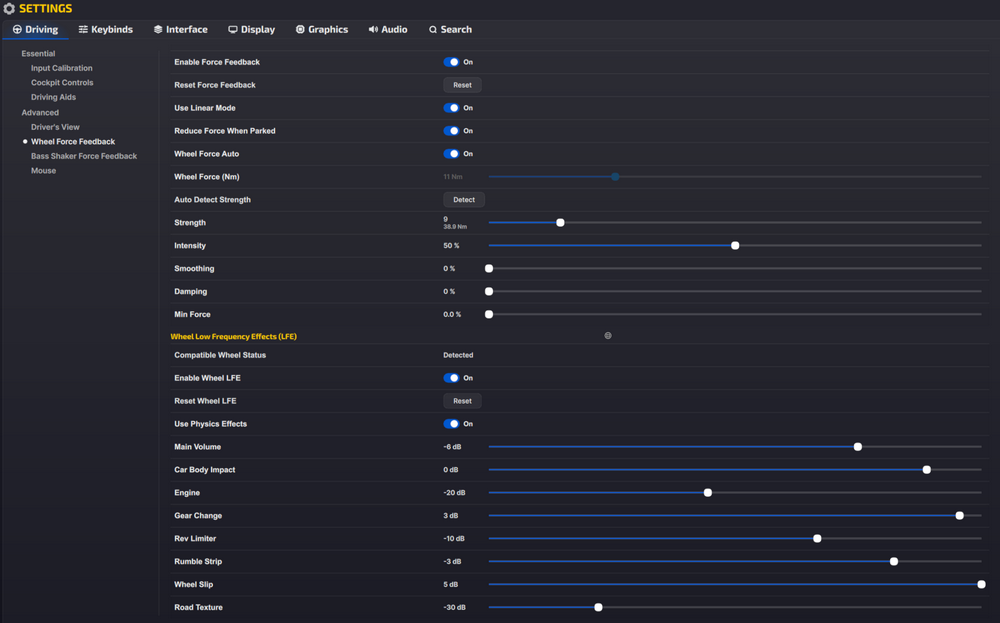
Task: Select the Driving tab
Action: tap(35, 30)
